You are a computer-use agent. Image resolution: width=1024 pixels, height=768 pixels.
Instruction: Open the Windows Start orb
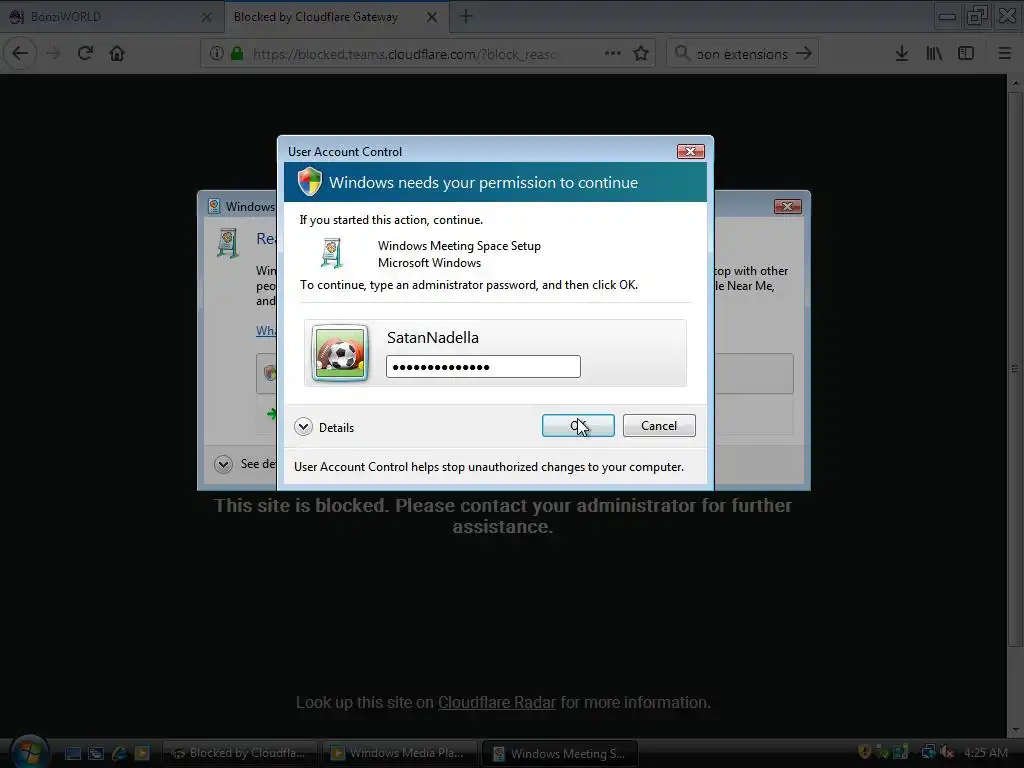(x=29, y=752)
